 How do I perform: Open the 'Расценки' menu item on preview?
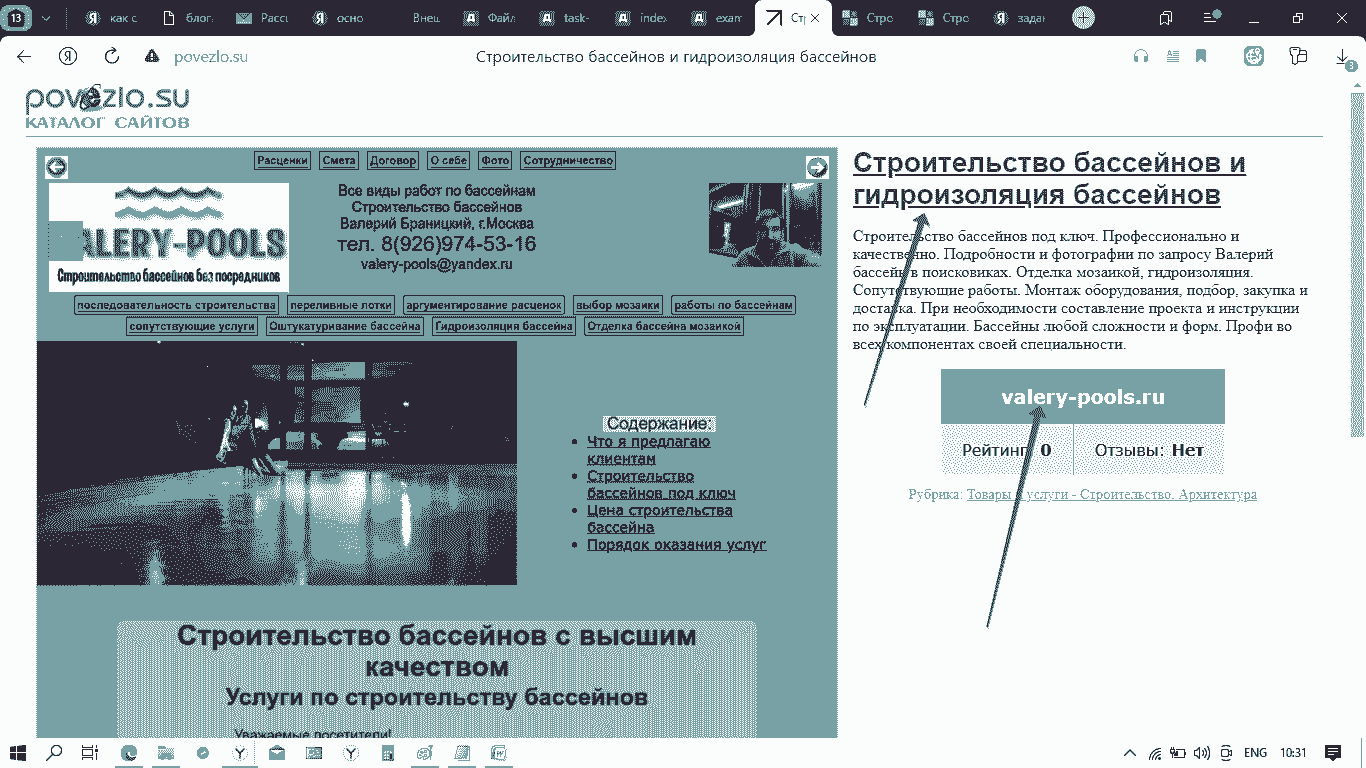(282, 161)
